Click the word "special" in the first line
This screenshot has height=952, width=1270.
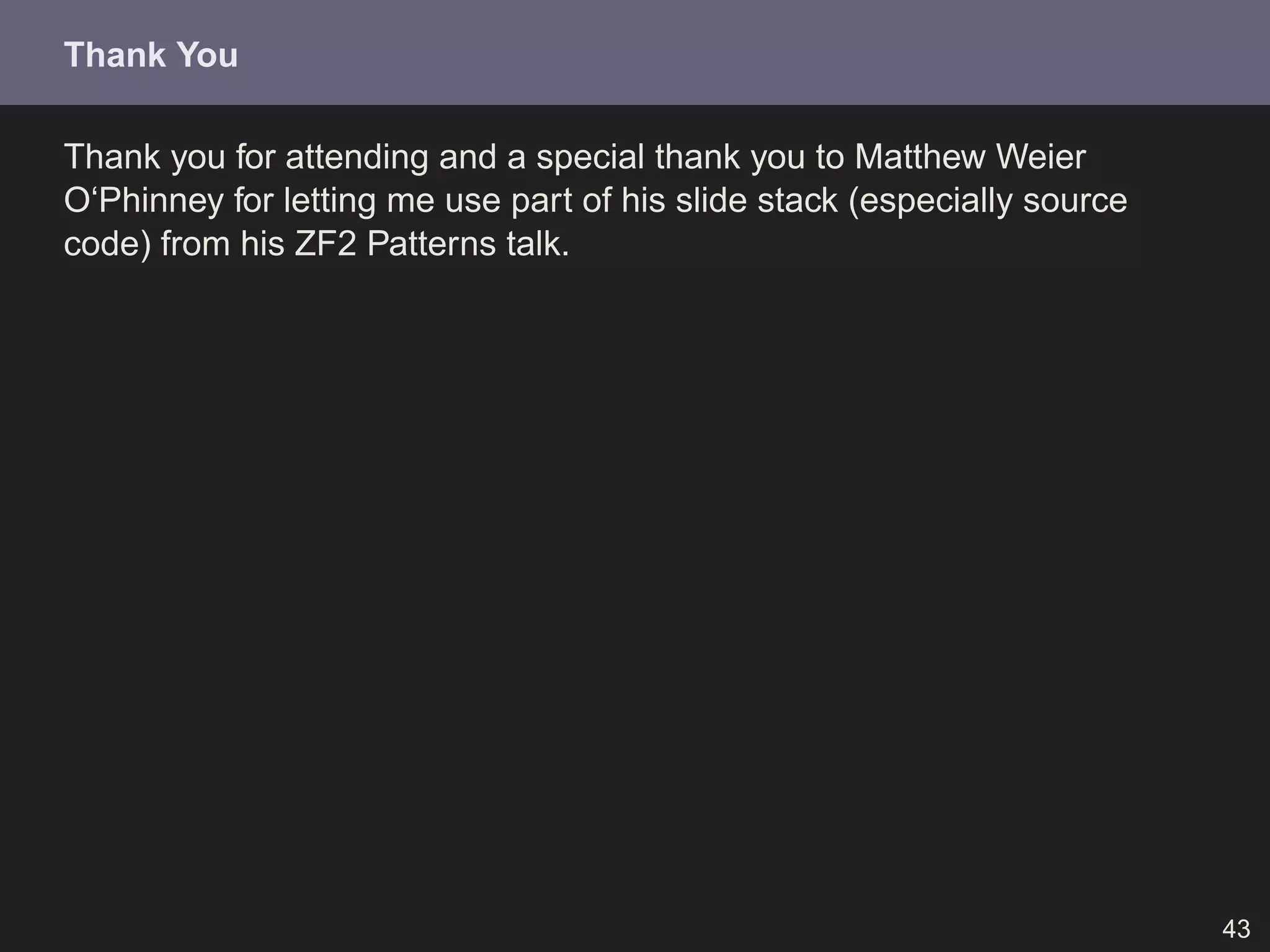pyautogui.click(x=590, y=158)
